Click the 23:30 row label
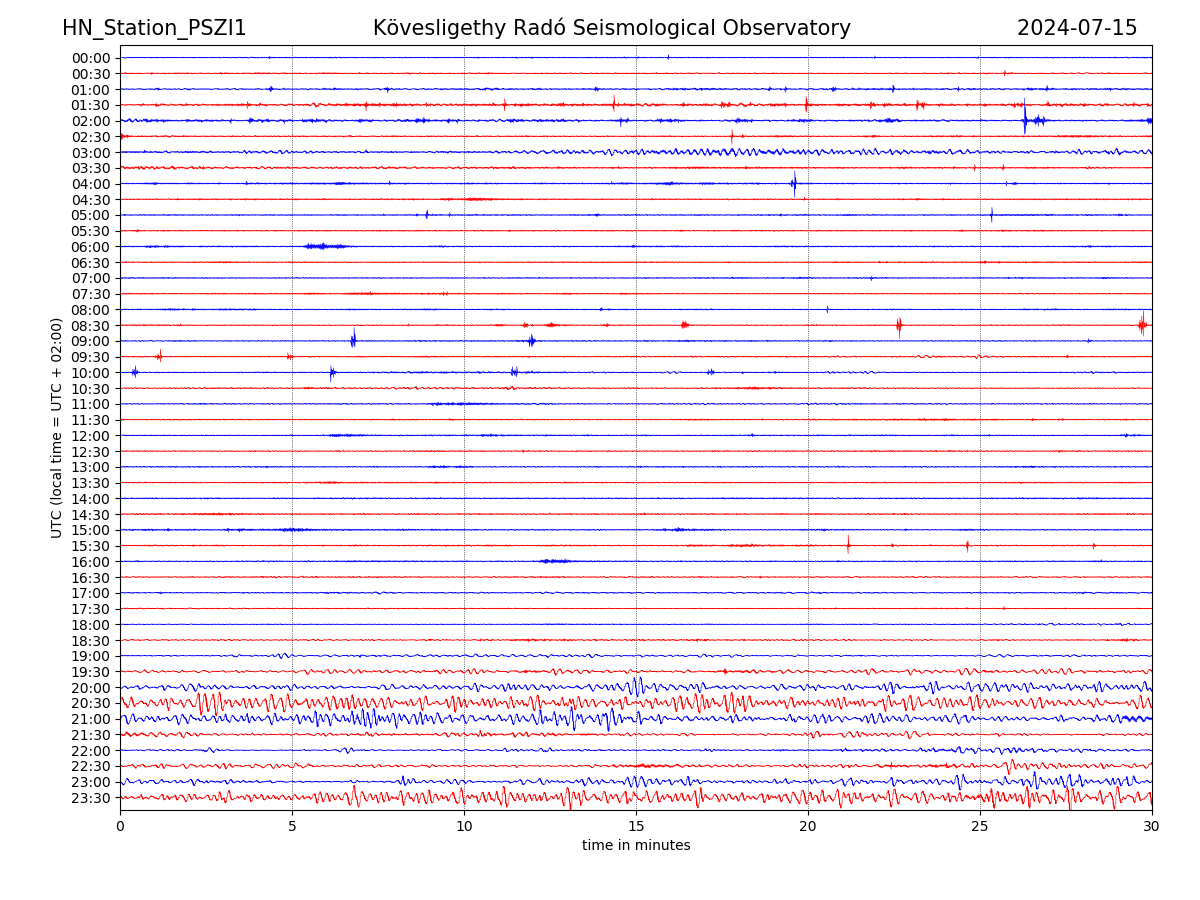 click(x=91, y=798)
